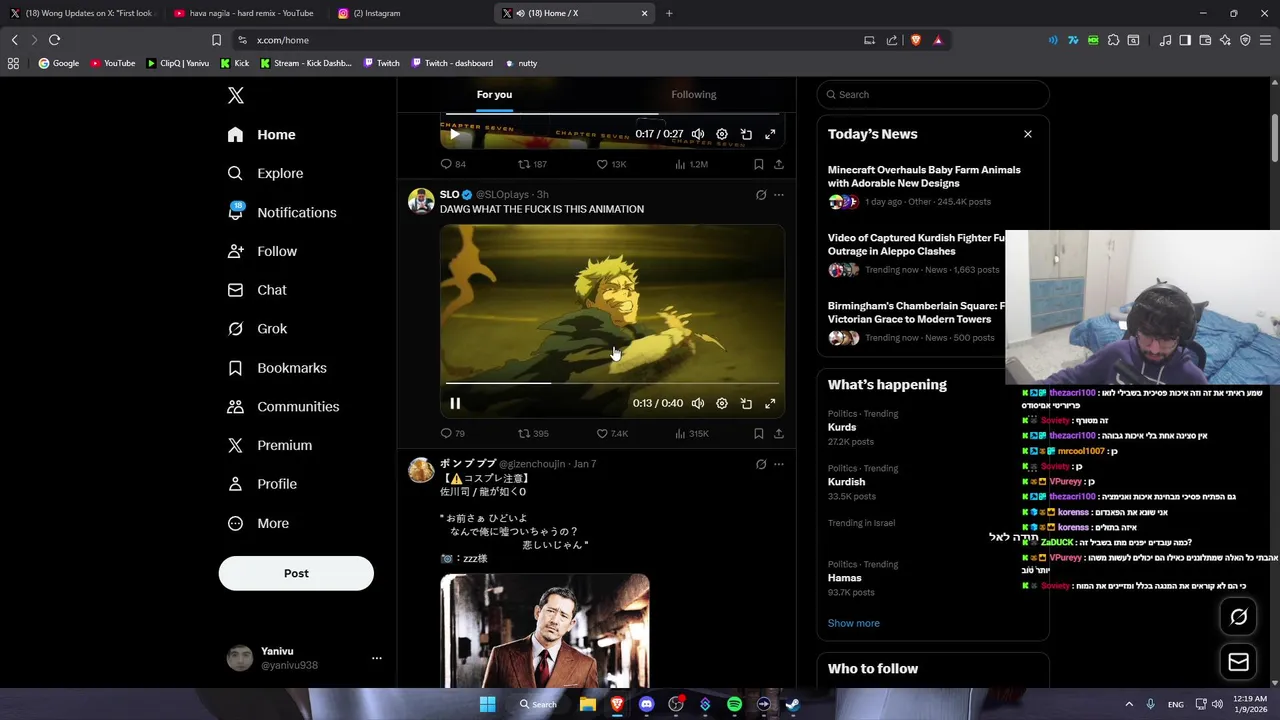Viewport: 1280px width, 720px height.
Task: Open Grok explain icon on gizenchoujin tweet
Action: [x=761, y=464]
